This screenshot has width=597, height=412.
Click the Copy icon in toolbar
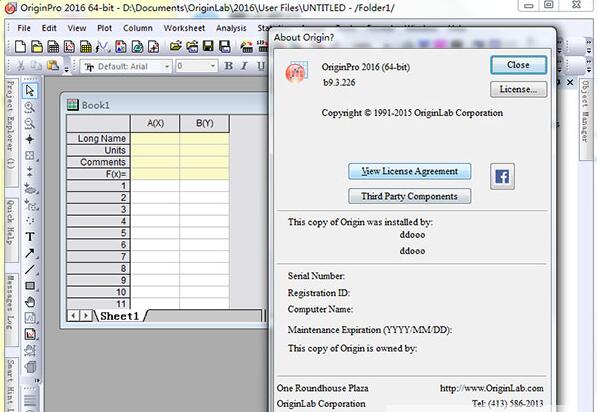[x=36, y=66]
